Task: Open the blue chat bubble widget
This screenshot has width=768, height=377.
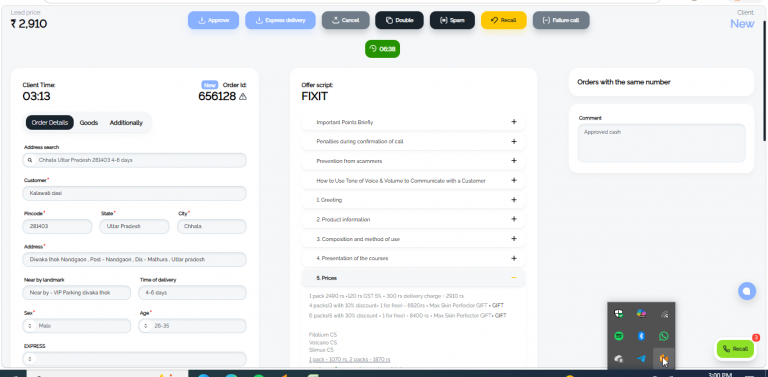Action: (x=746, y=291)
